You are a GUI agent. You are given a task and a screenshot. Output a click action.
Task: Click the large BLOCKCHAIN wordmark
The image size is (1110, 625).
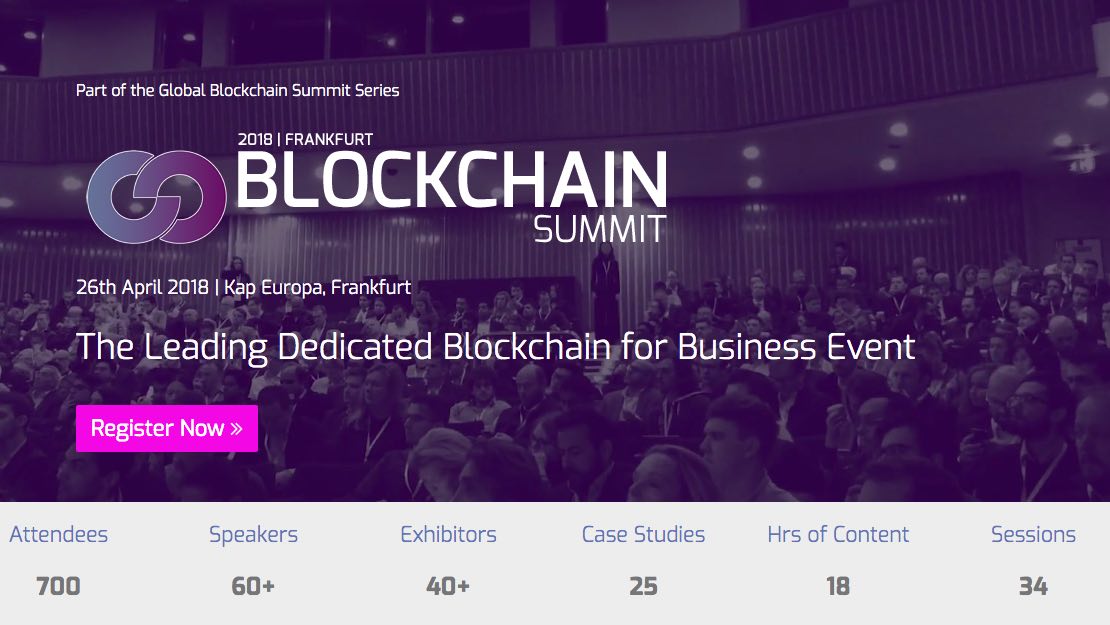coord(451,180)
